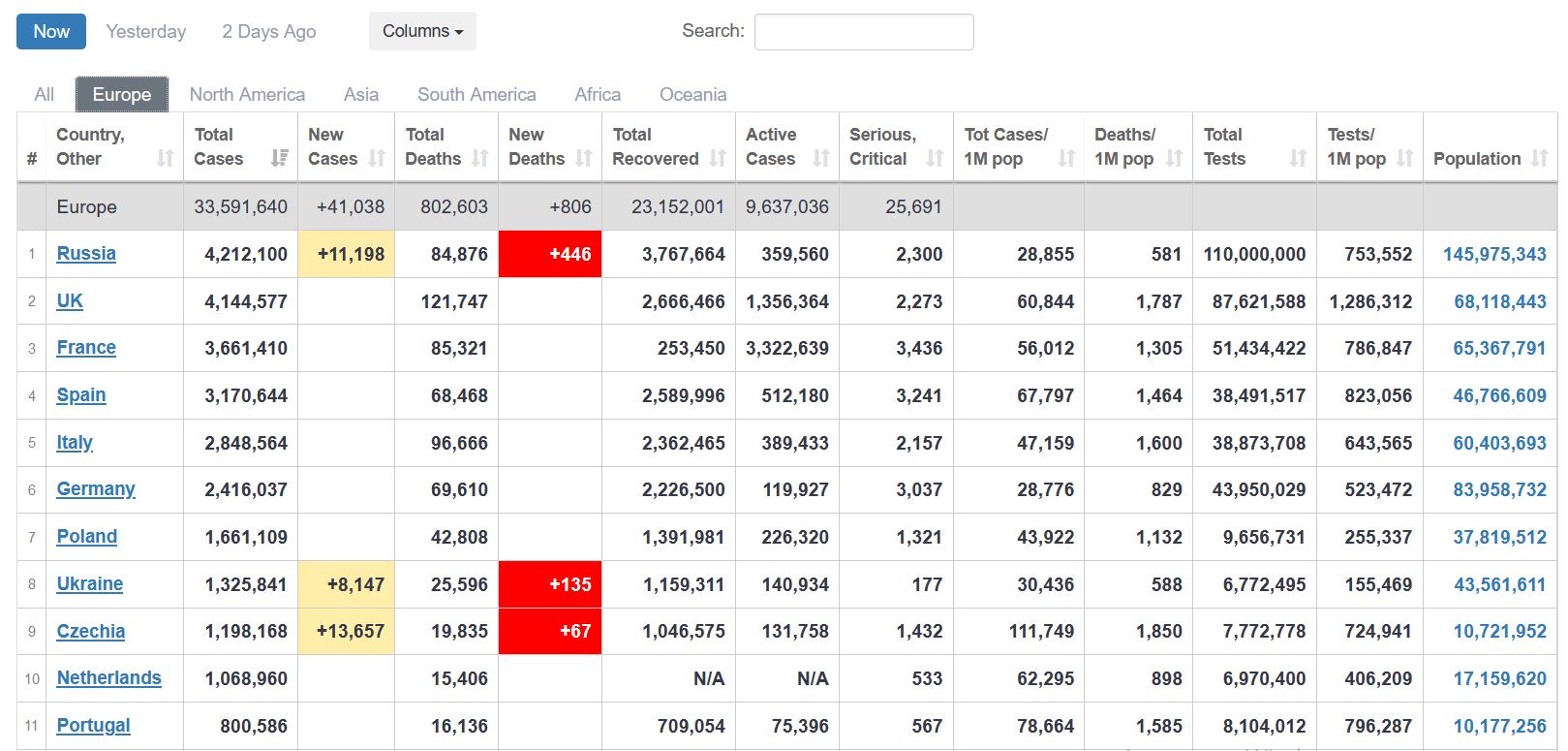Open the Columns dropdown menu
Screen dimensions: 1568x751
pyautogui.click(x=422, y=31)
